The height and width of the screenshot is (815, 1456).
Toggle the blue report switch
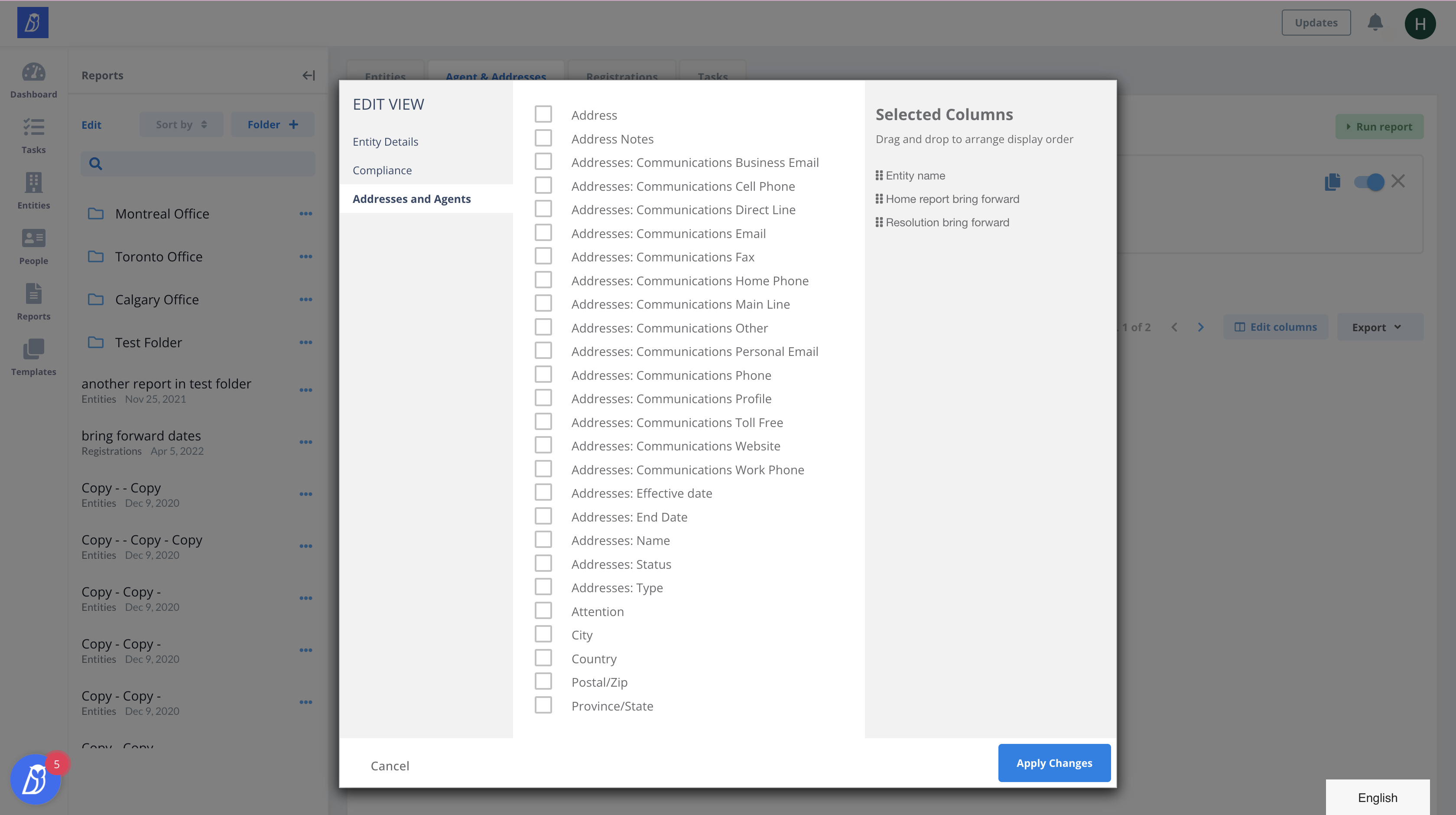[1368, 182]
